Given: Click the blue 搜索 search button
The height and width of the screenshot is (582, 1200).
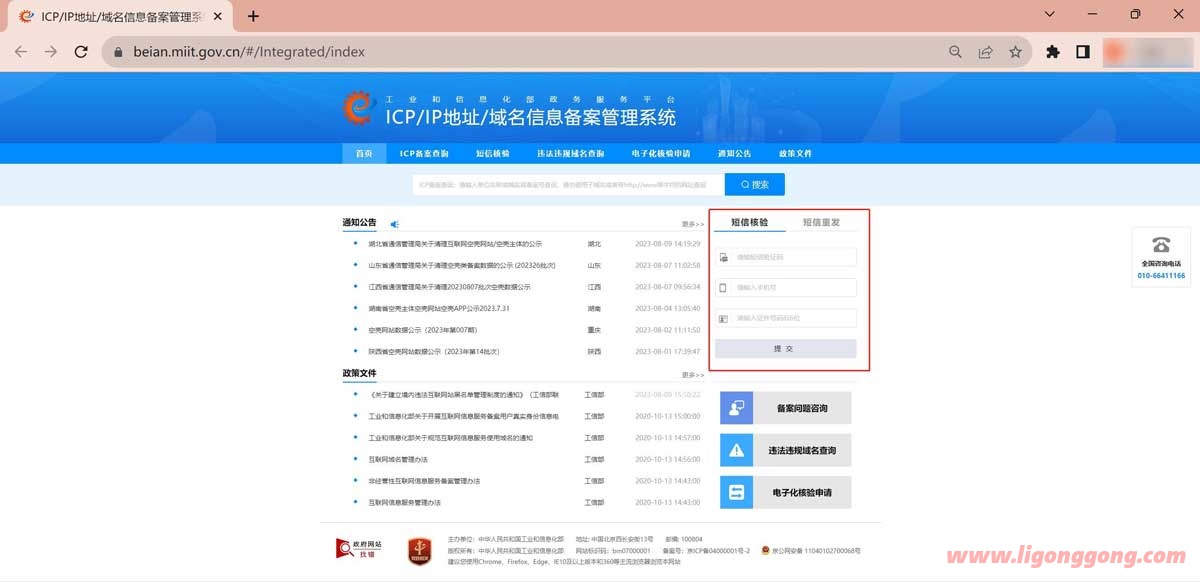Looking at the screenshot, I should tap(755, 185).
